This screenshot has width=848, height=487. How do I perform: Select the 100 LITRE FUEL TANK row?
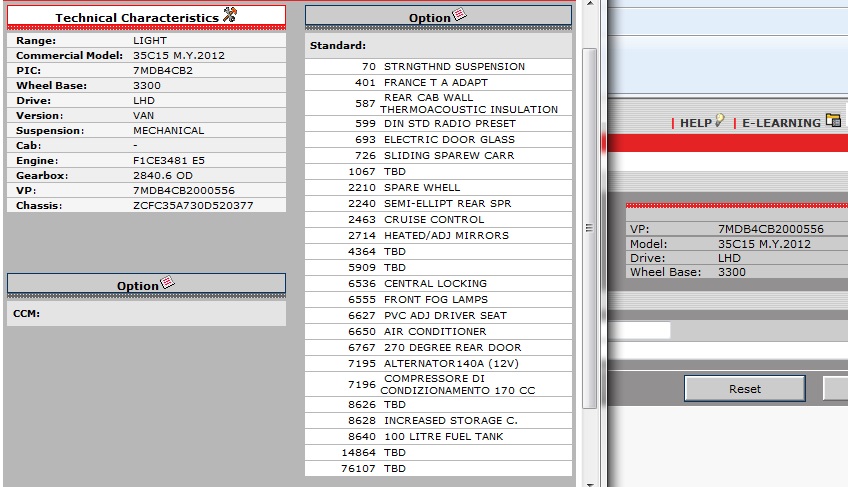click(x=439, y=437)
